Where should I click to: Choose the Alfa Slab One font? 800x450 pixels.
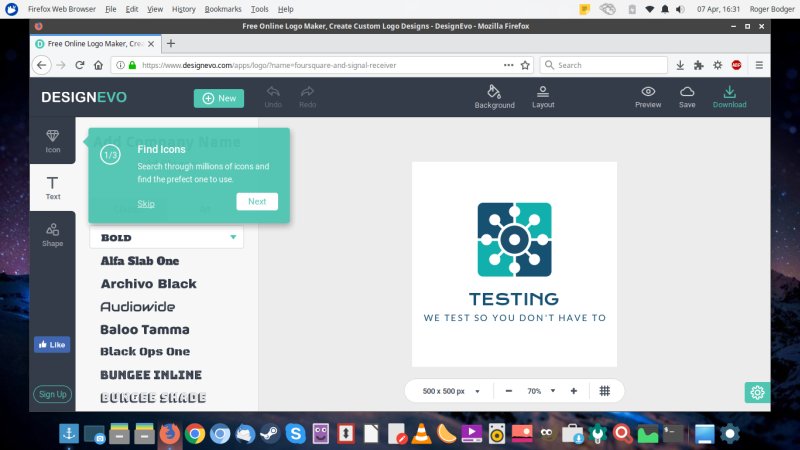coord(140,261)
